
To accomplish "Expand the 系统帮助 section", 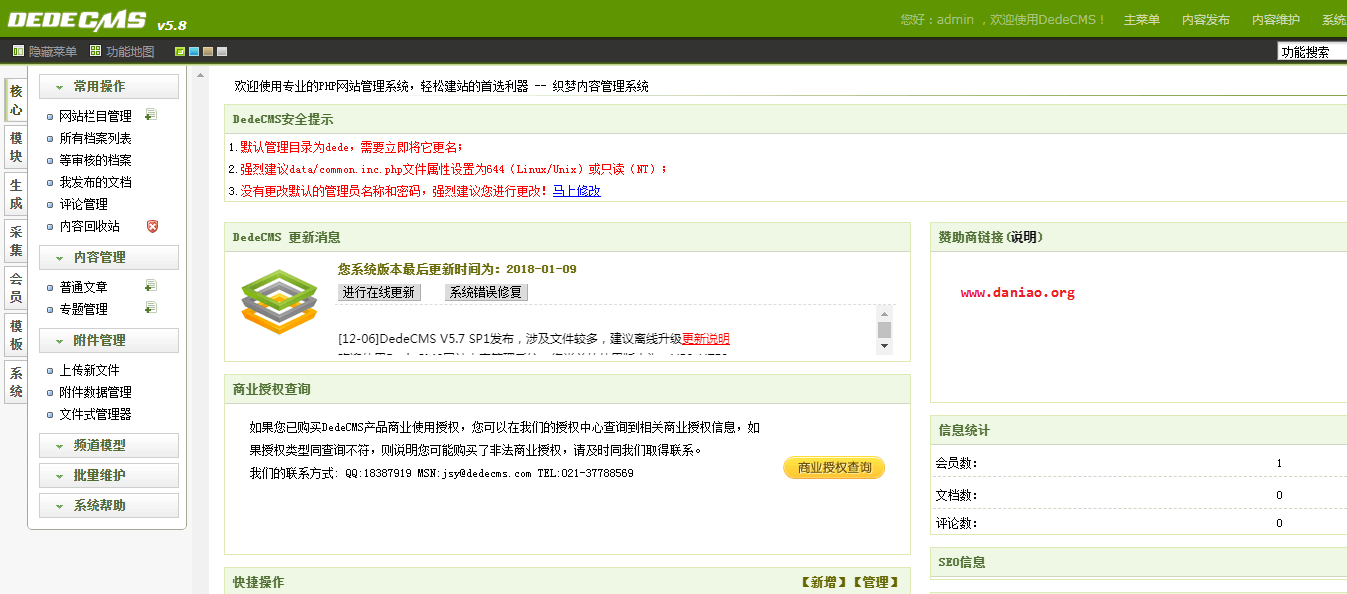I will (109, 506).
